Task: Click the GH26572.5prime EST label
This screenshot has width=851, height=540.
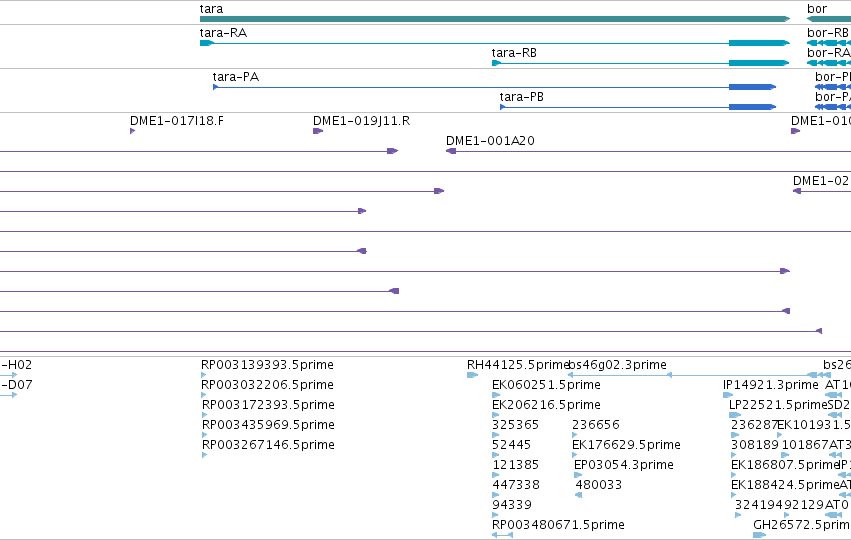Action: (x=801, y=525)
